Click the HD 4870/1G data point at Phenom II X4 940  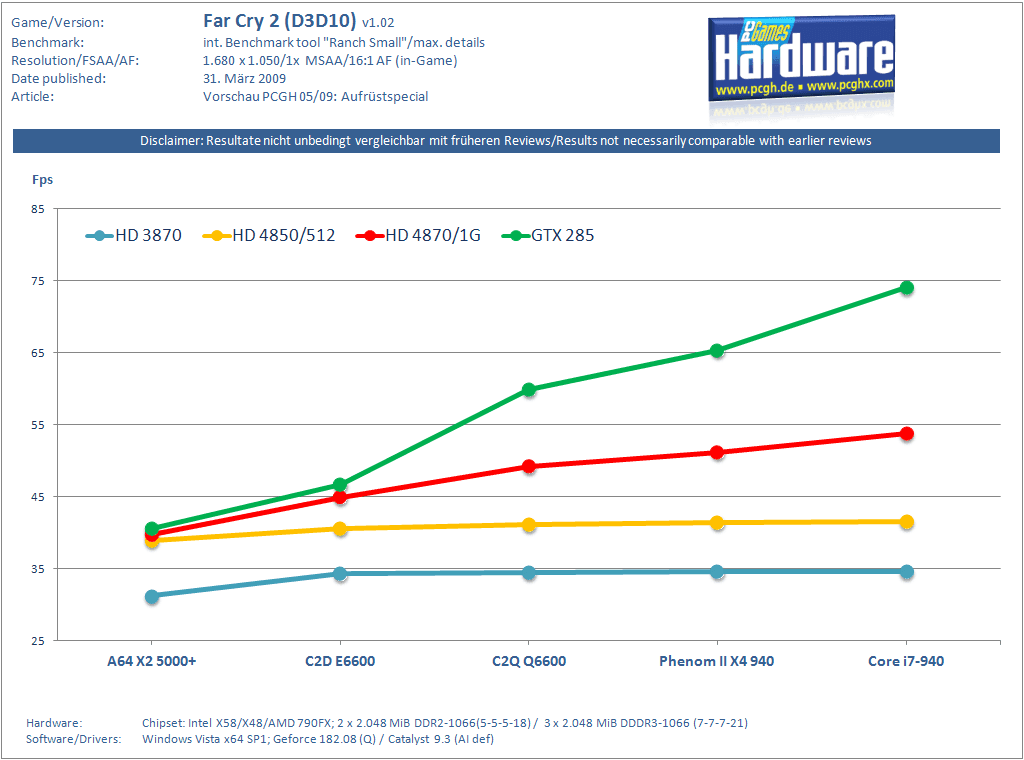[x=717, y=452]
